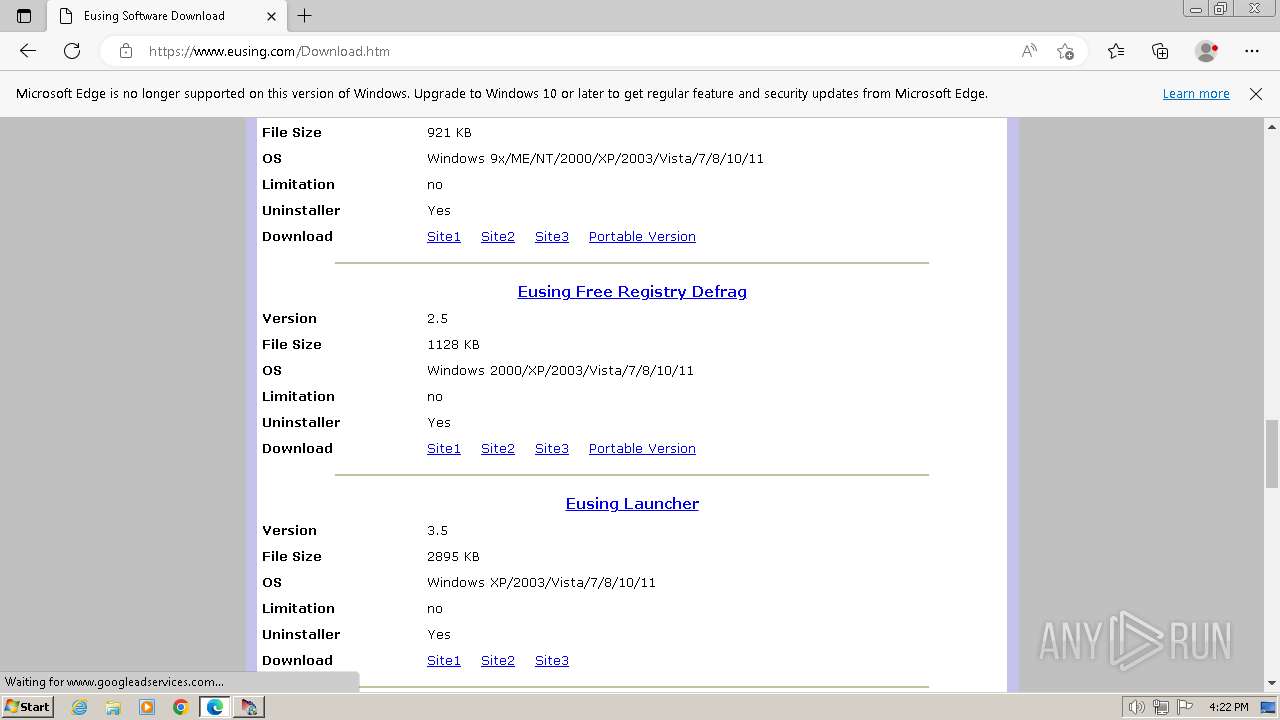Select Launcher OS text Windows XP/2003/Vista/7/8/10/11
Screen dimensions: 1280x720
[x=541, y=583]
